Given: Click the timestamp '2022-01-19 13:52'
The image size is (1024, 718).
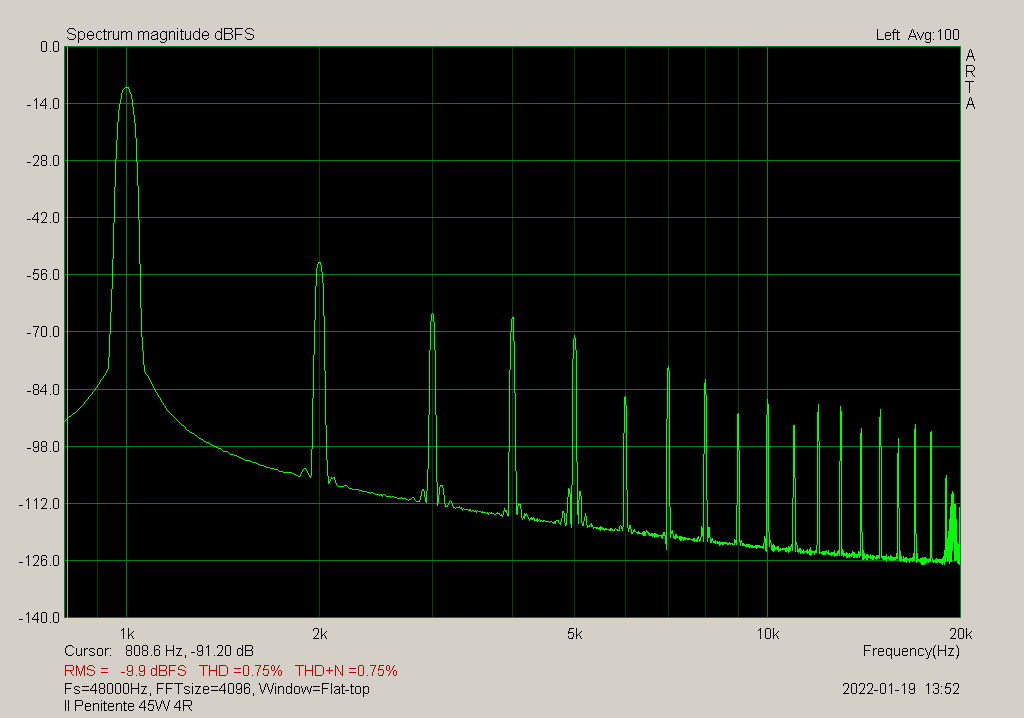Looking at the screenshot, I should (901, 689).
